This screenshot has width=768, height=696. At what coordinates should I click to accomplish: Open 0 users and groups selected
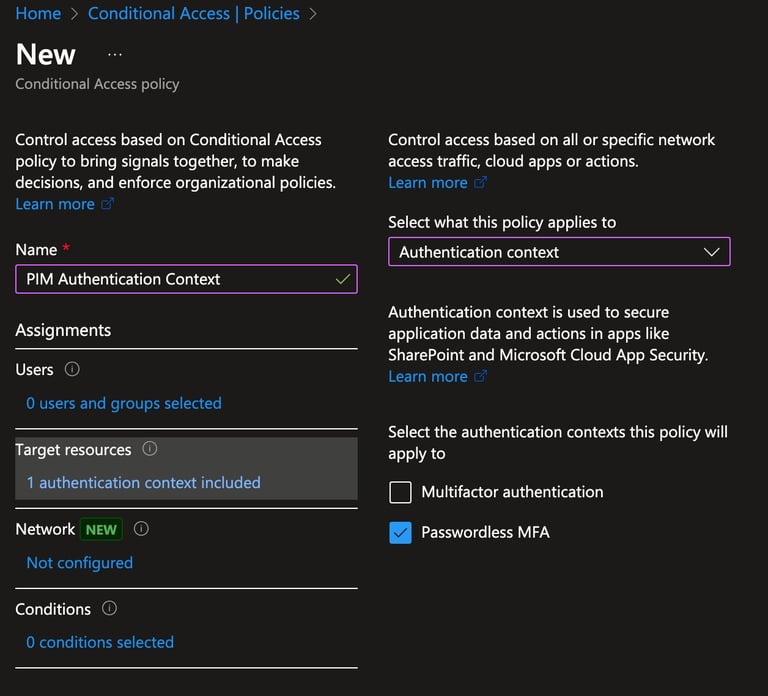(x=124, y=403)
